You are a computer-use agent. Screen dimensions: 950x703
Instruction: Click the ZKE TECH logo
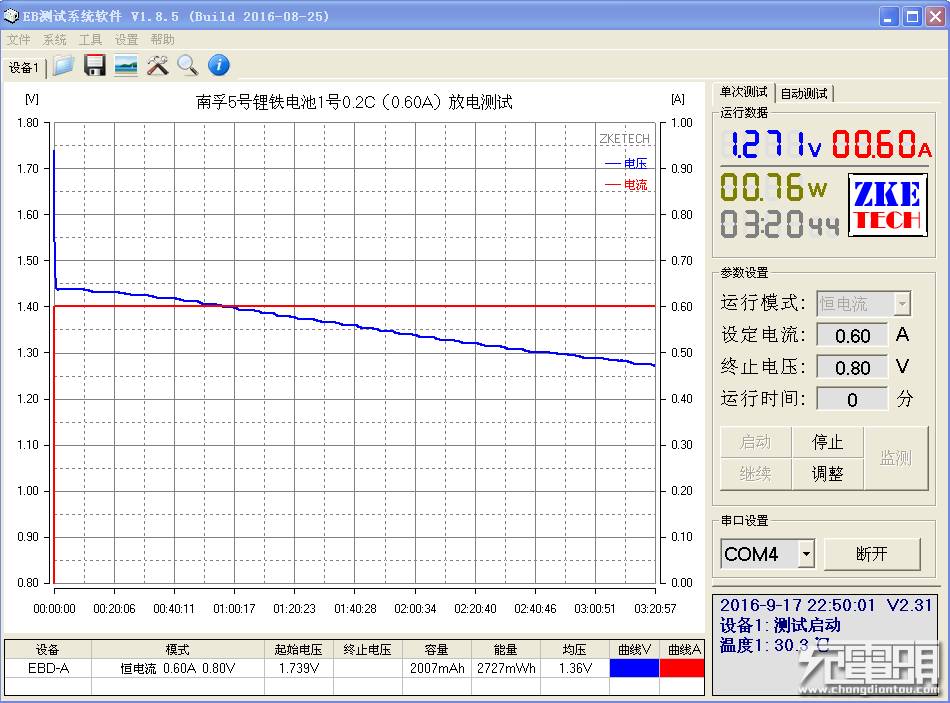tap(888, 205)
